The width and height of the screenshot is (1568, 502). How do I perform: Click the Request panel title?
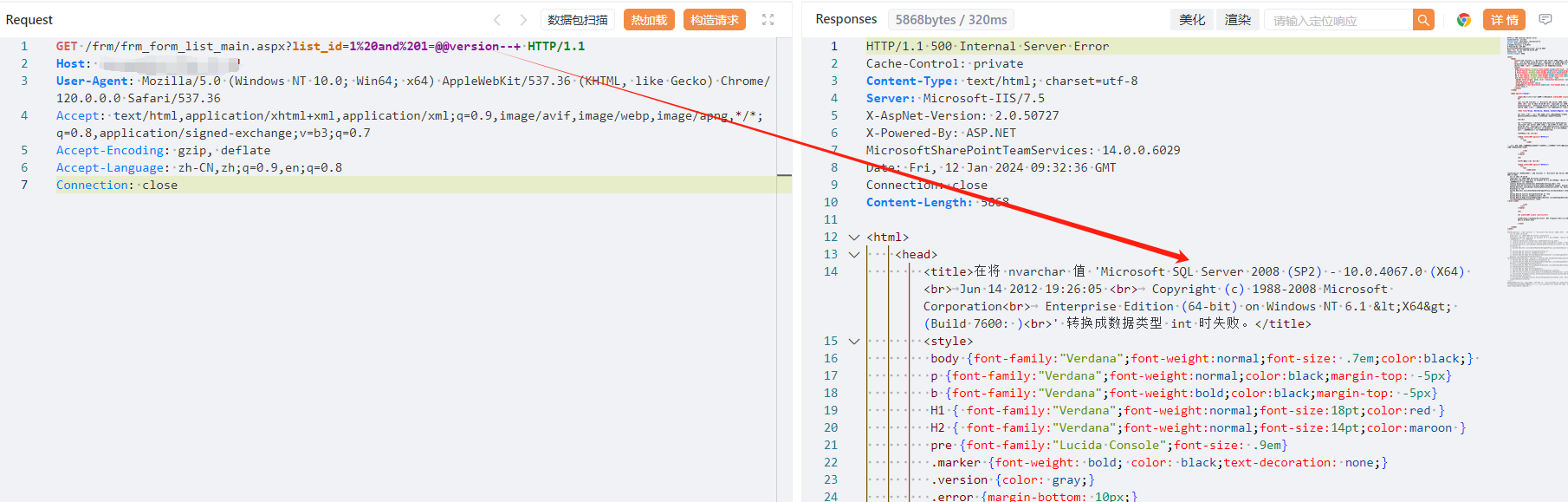point(29,20)
